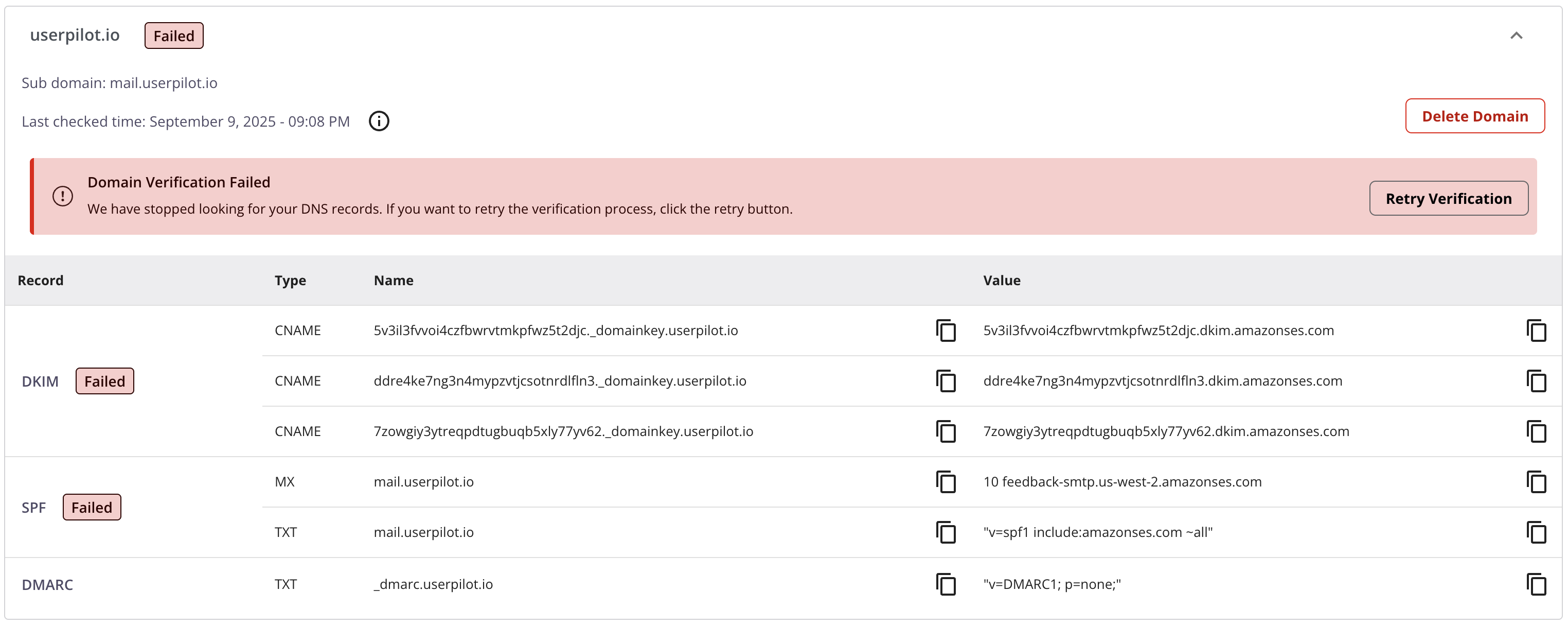Copy name of first DKIM CNAME record 5v3il3fvvoi4

946,331
